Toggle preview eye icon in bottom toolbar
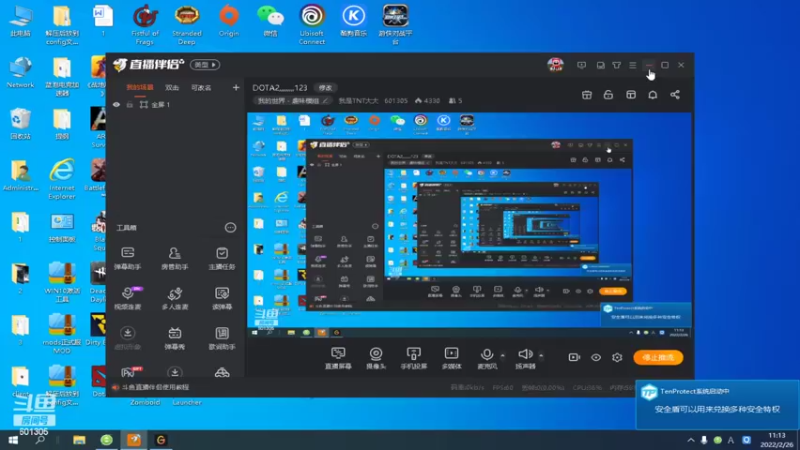The image size is (800, 450). pyautogui.click(x=596, y=357)
